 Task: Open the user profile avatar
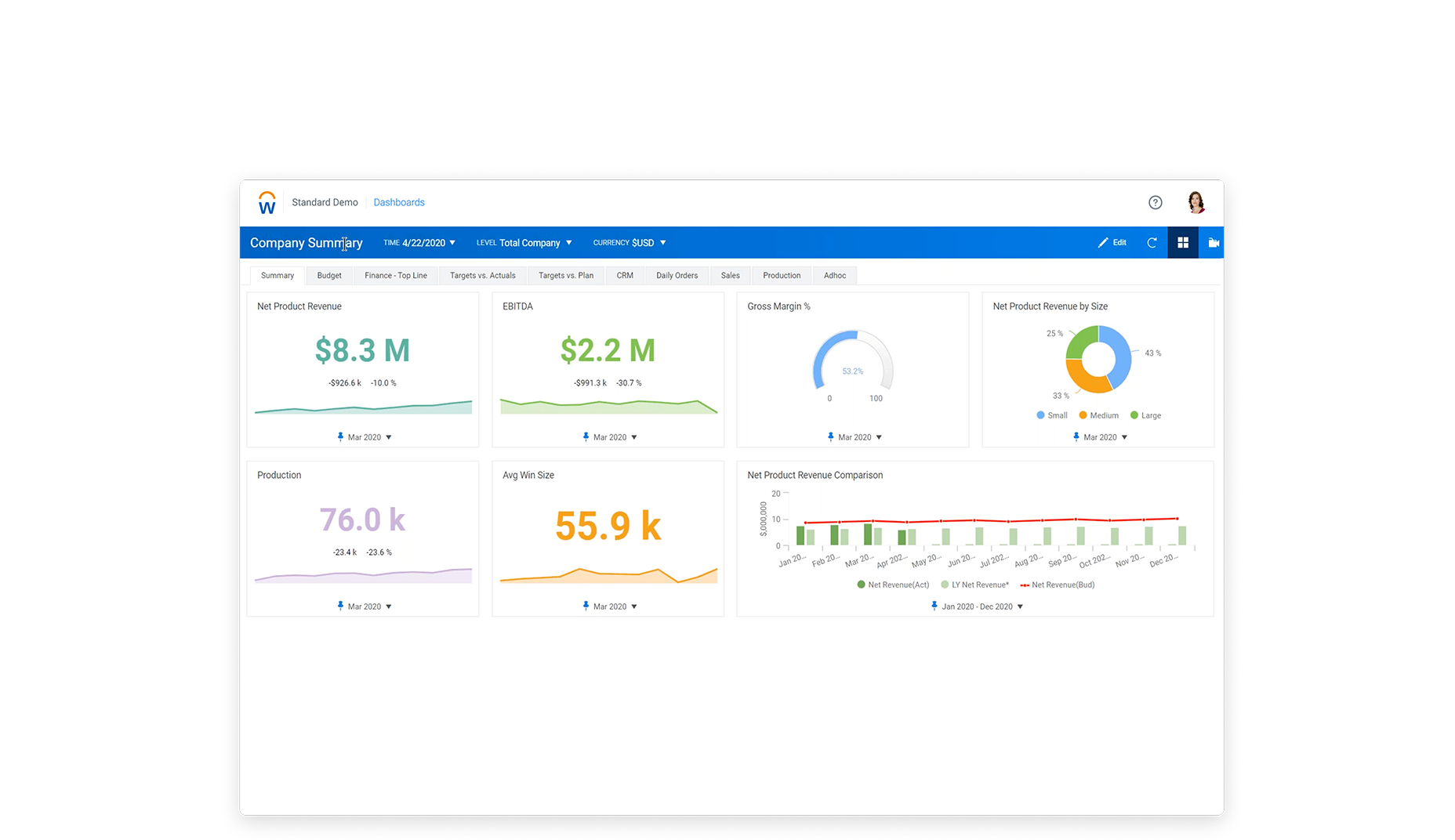point(1196,203)
